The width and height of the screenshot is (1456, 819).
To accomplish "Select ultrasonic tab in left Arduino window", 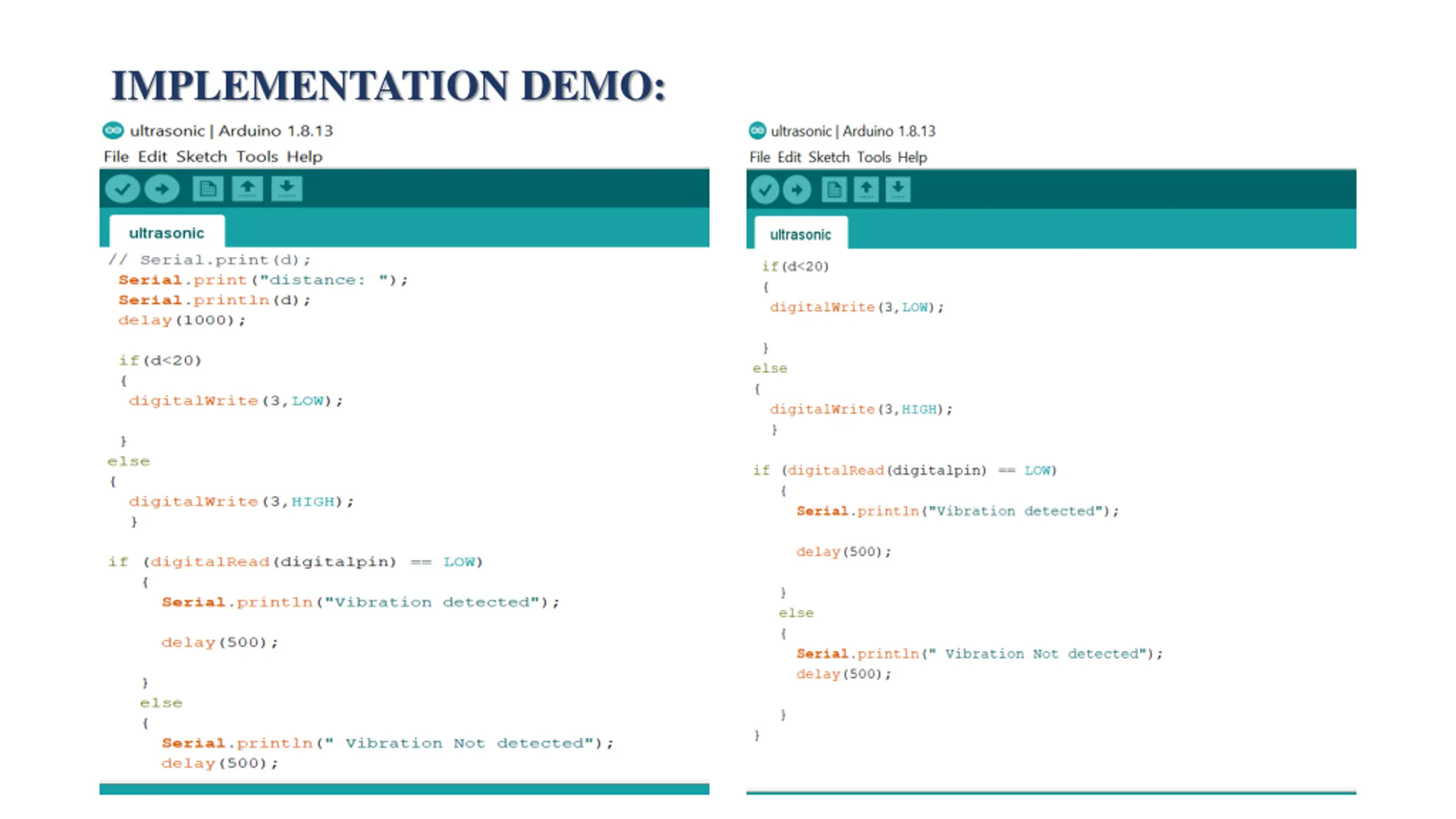I will tap(167, 233).
